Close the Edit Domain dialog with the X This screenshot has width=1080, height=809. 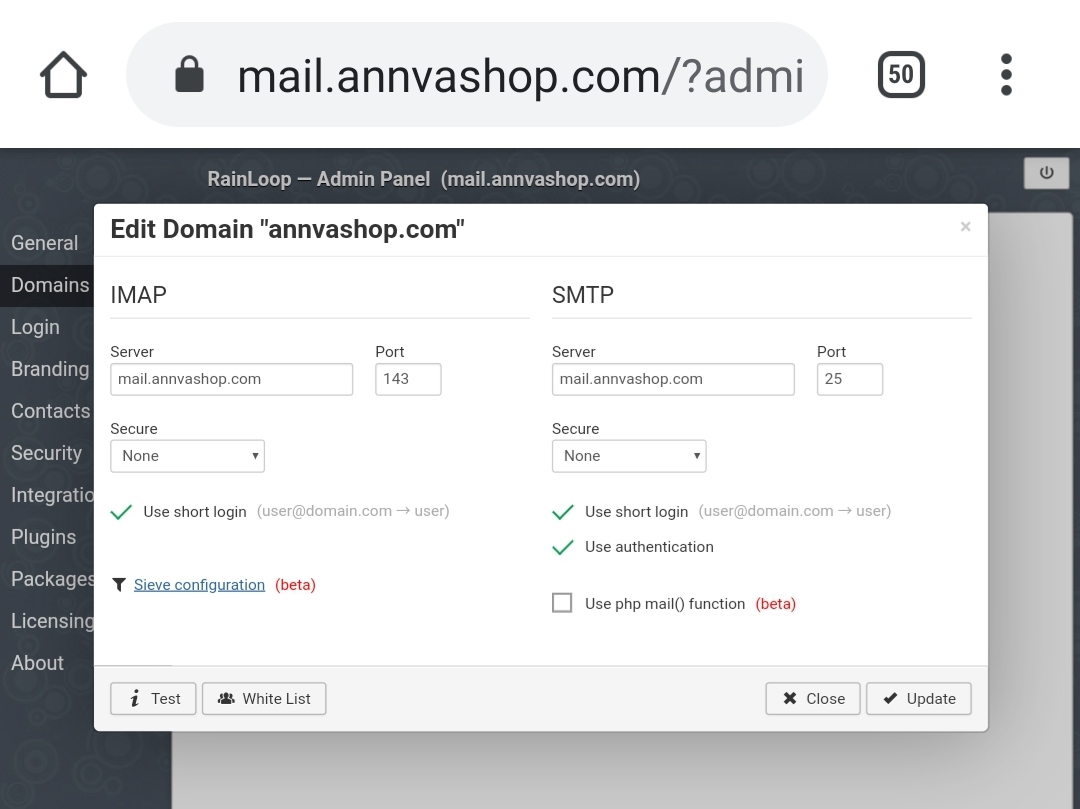tap(964, 226)
